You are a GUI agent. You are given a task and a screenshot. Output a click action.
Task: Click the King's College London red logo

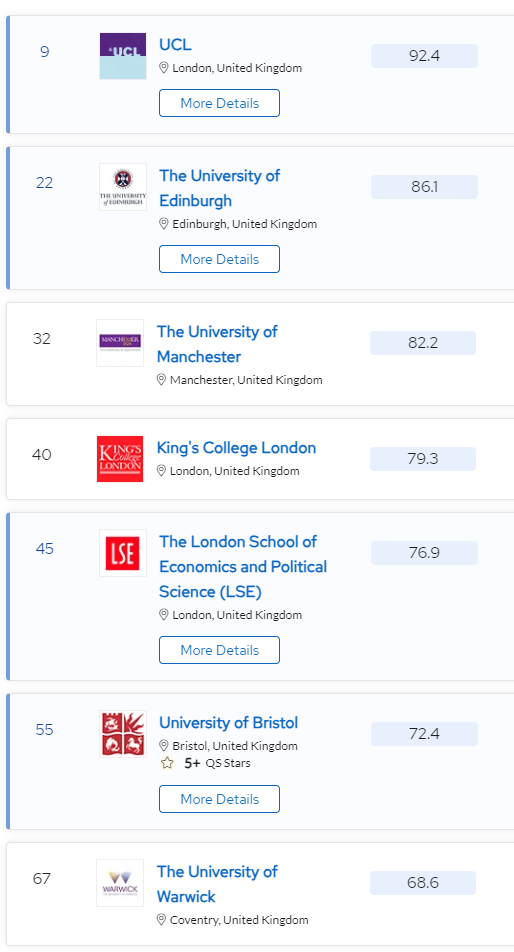pyautogui.click(x=120, y=459)
